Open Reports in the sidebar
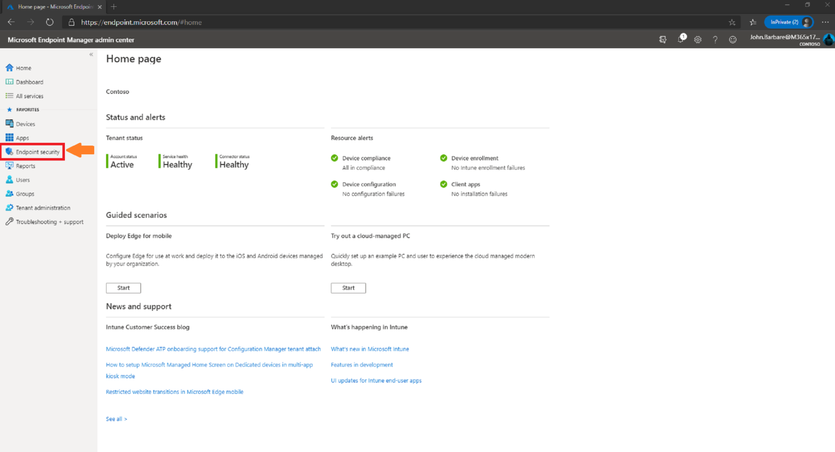The height and width of the screenshot is (452, 835). 20,166
